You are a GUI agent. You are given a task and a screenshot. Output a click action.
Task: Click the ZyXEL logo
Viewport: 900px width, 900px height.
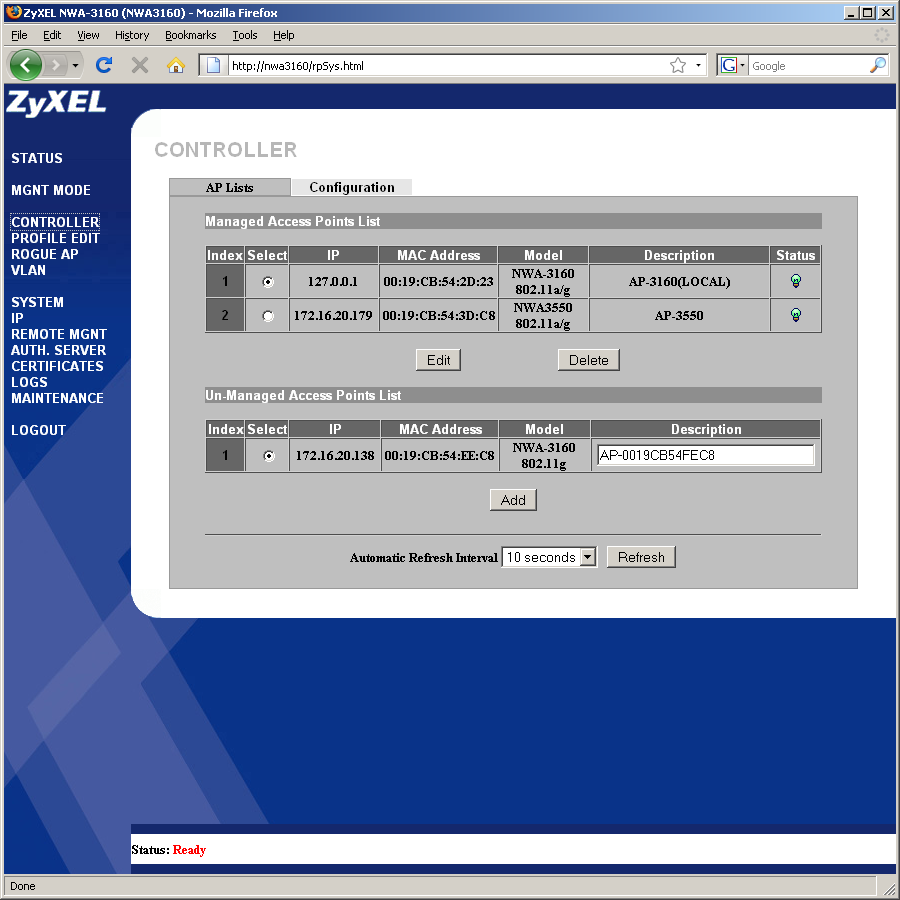tap(56, 103)
